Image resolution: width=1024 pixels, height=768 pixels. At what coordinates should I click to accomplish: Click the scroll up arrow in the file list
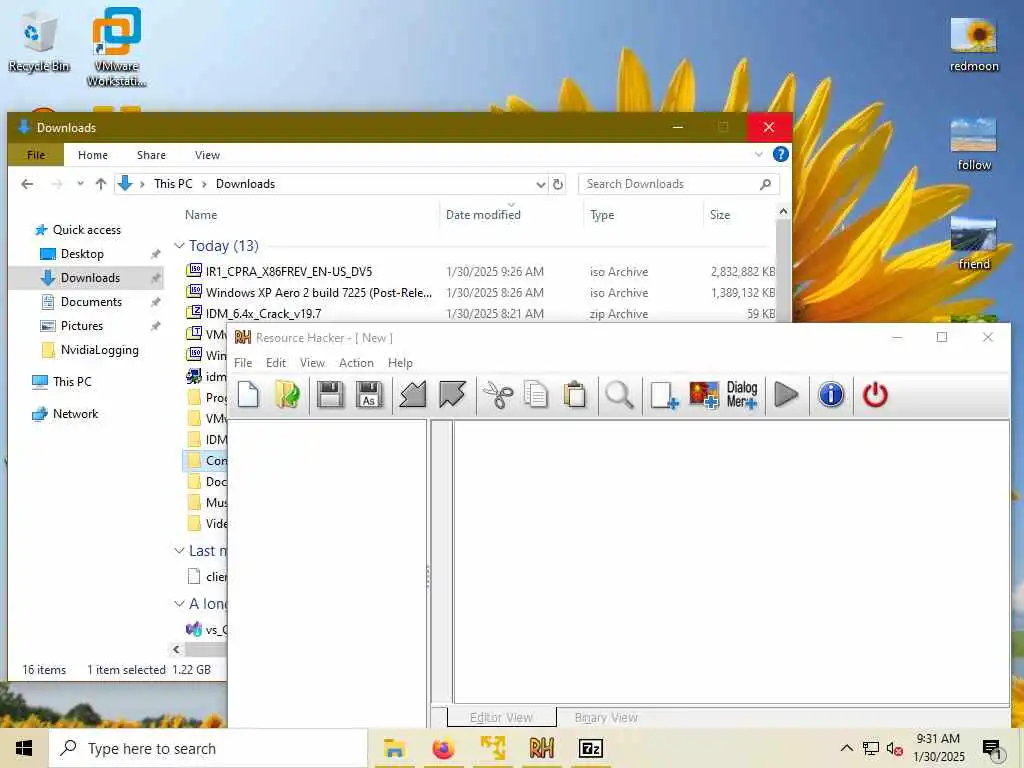(783, 212)
